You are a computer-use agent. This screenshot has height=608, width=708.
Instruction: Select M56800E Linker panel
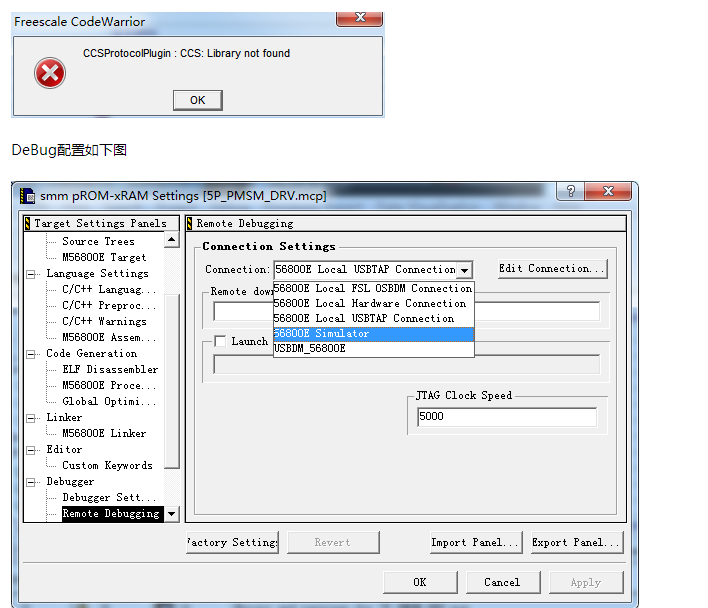[x=104, y=433]
